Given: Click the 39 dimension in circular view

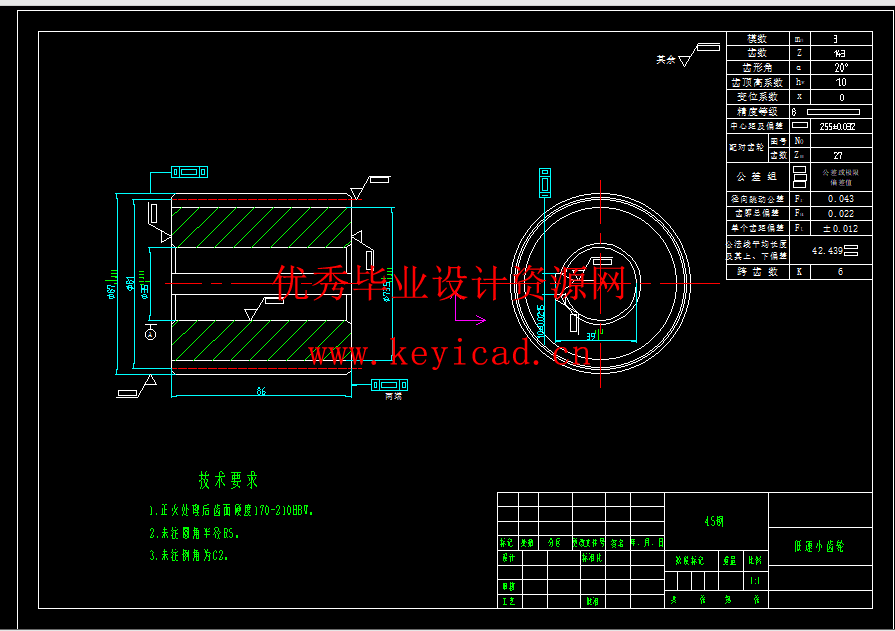Looking at the screenshot, I should (590, 336).
